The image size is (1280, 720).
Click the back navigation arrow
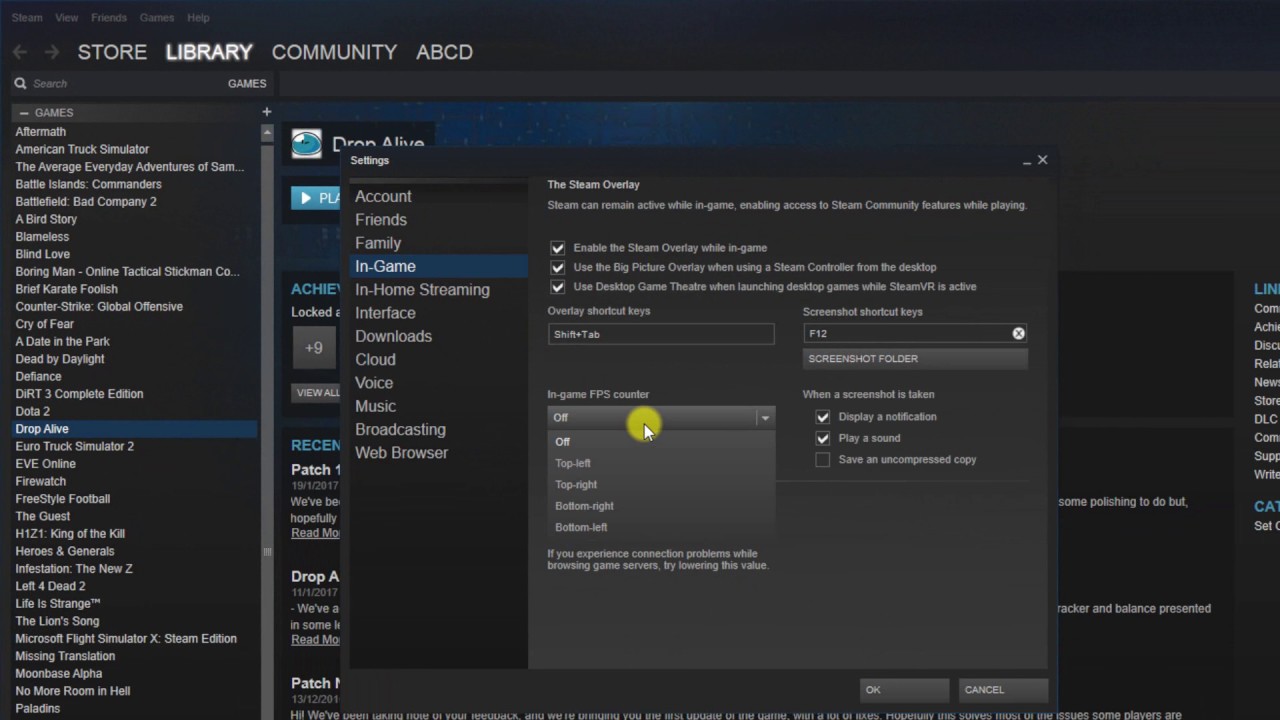[20, 52]
